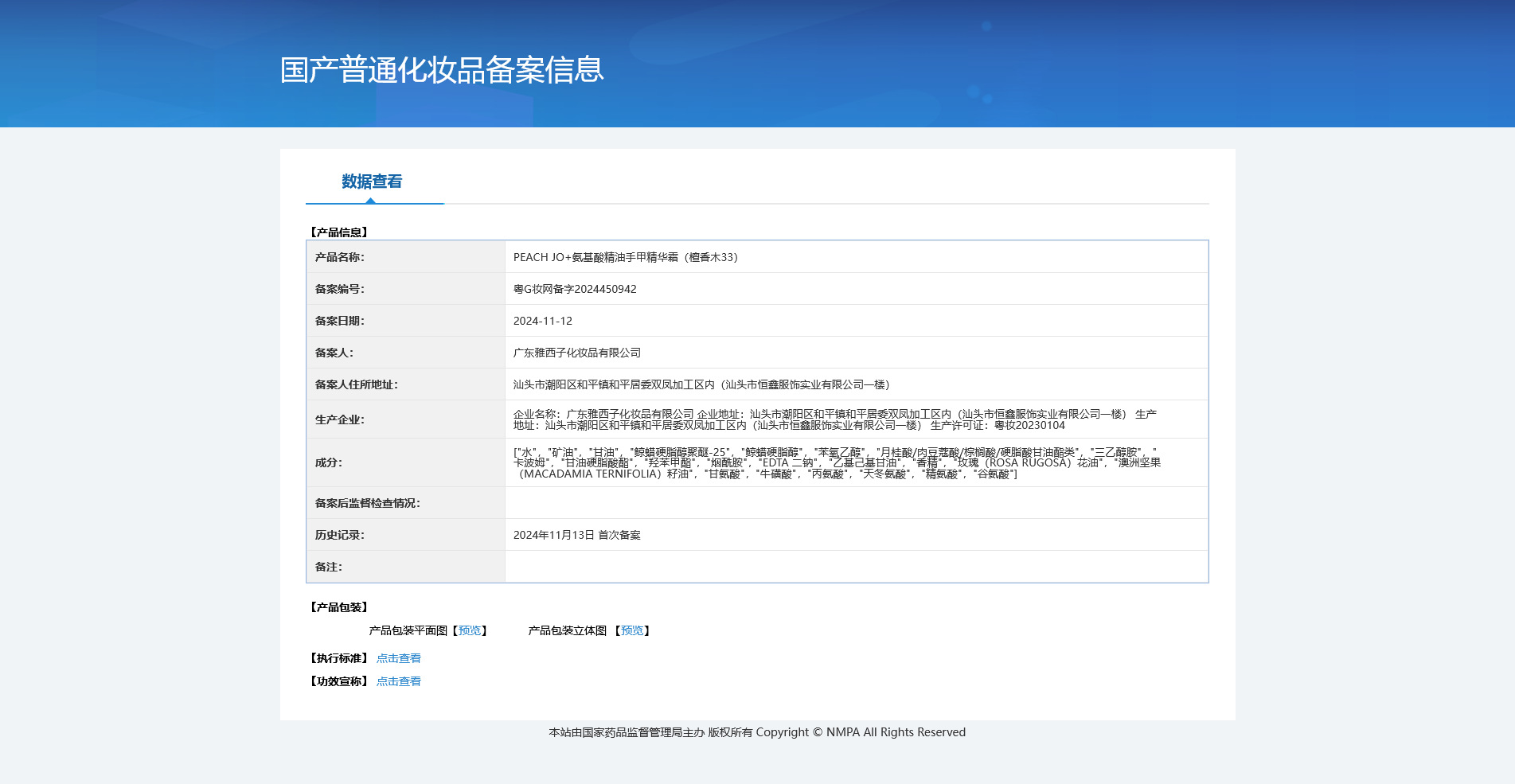This screenshot has height=784, width=1515.
Task: Click the NMPA copyright footer text
Action: pyautogui.click(x=756, y=732)
